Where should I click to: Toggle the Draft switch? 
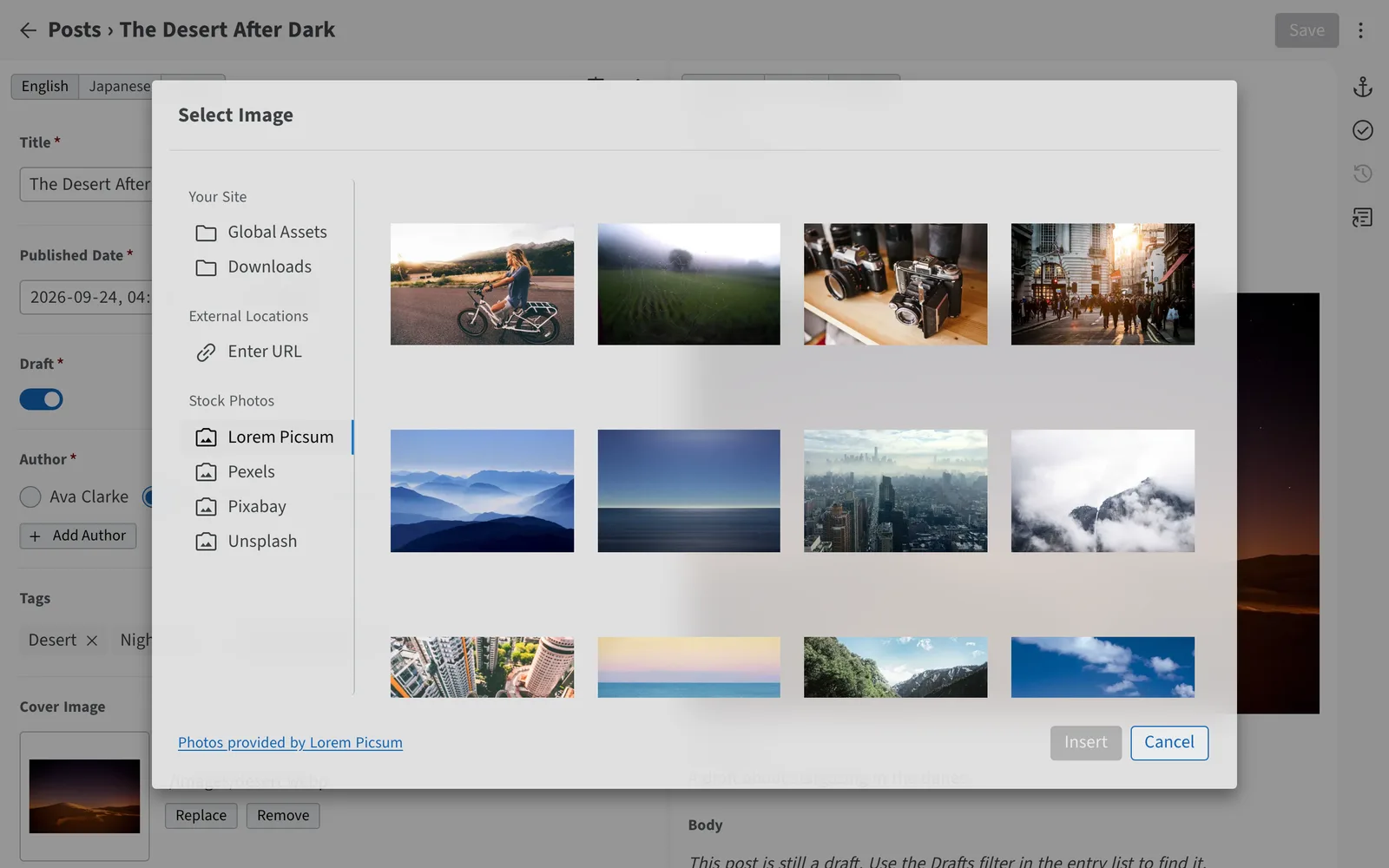coord(42,399)
